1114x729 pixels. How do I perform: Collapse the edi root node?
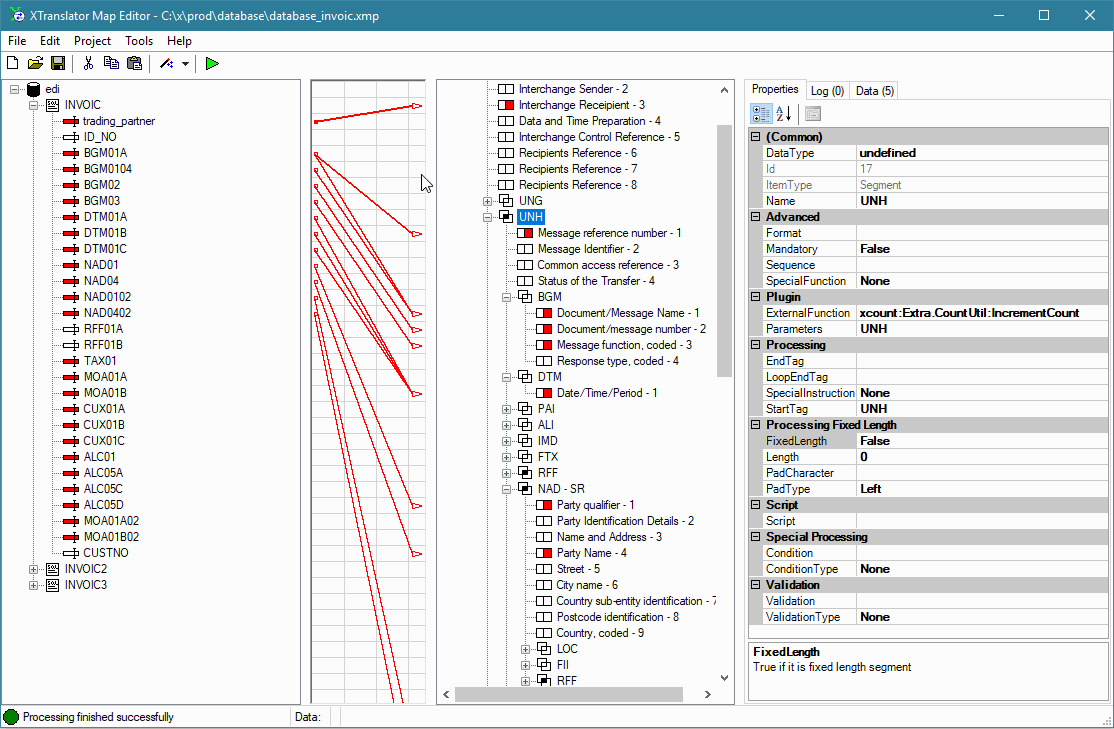(x=14, y=90)
